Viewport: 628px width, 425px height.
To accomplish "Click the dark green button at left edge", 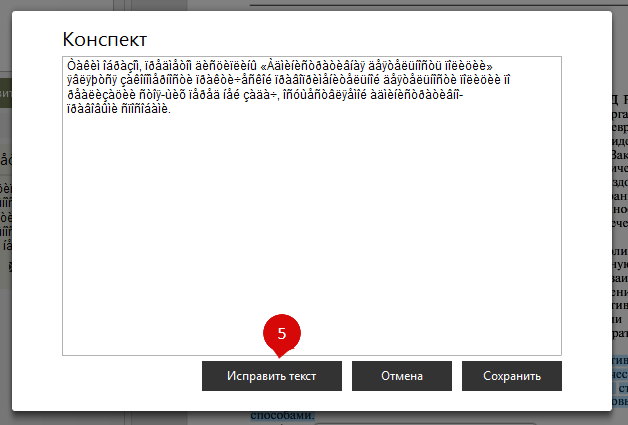I will click(5, 93).
